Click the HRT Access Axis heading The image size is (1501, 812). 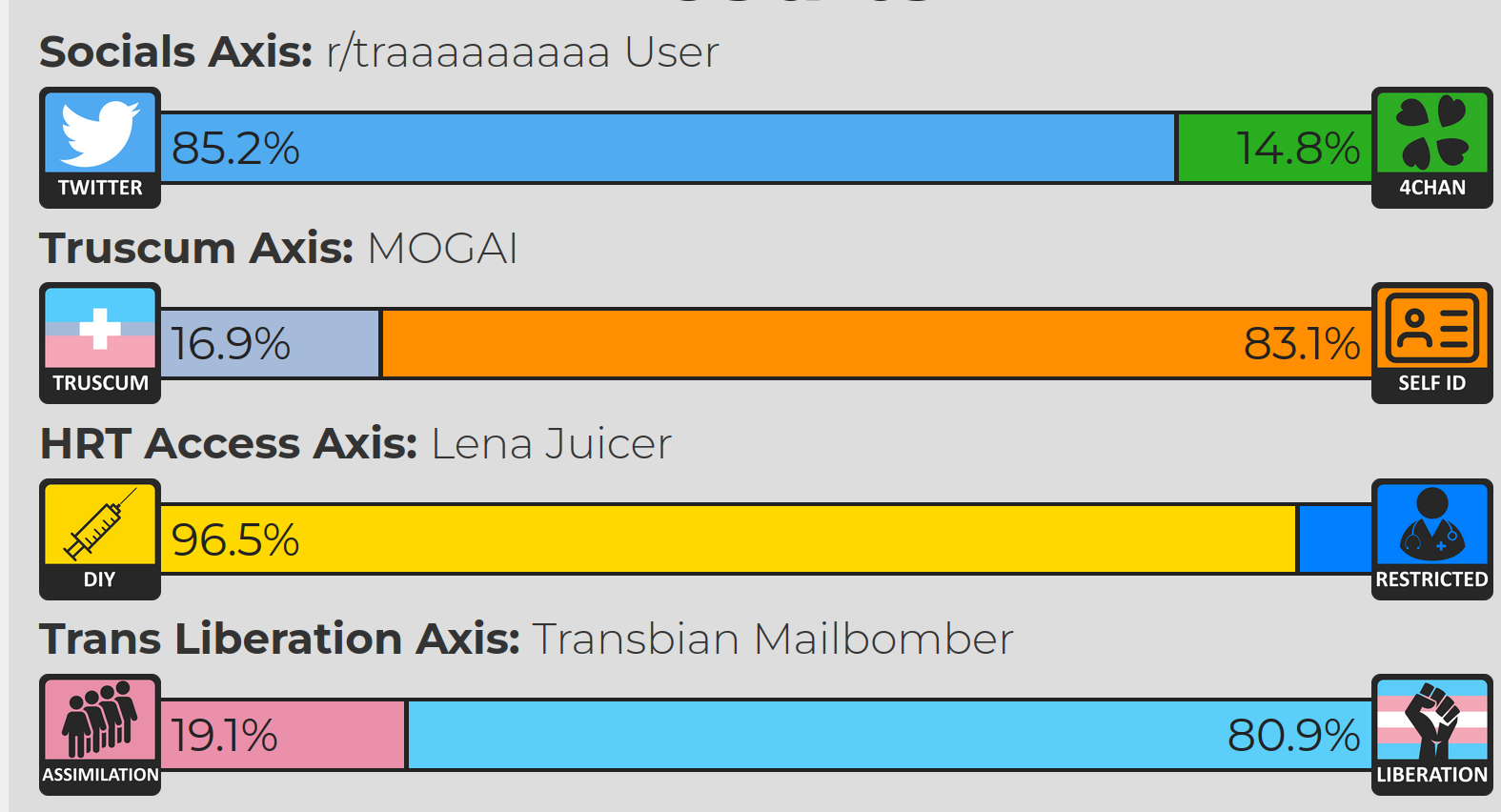coord(355,444)
